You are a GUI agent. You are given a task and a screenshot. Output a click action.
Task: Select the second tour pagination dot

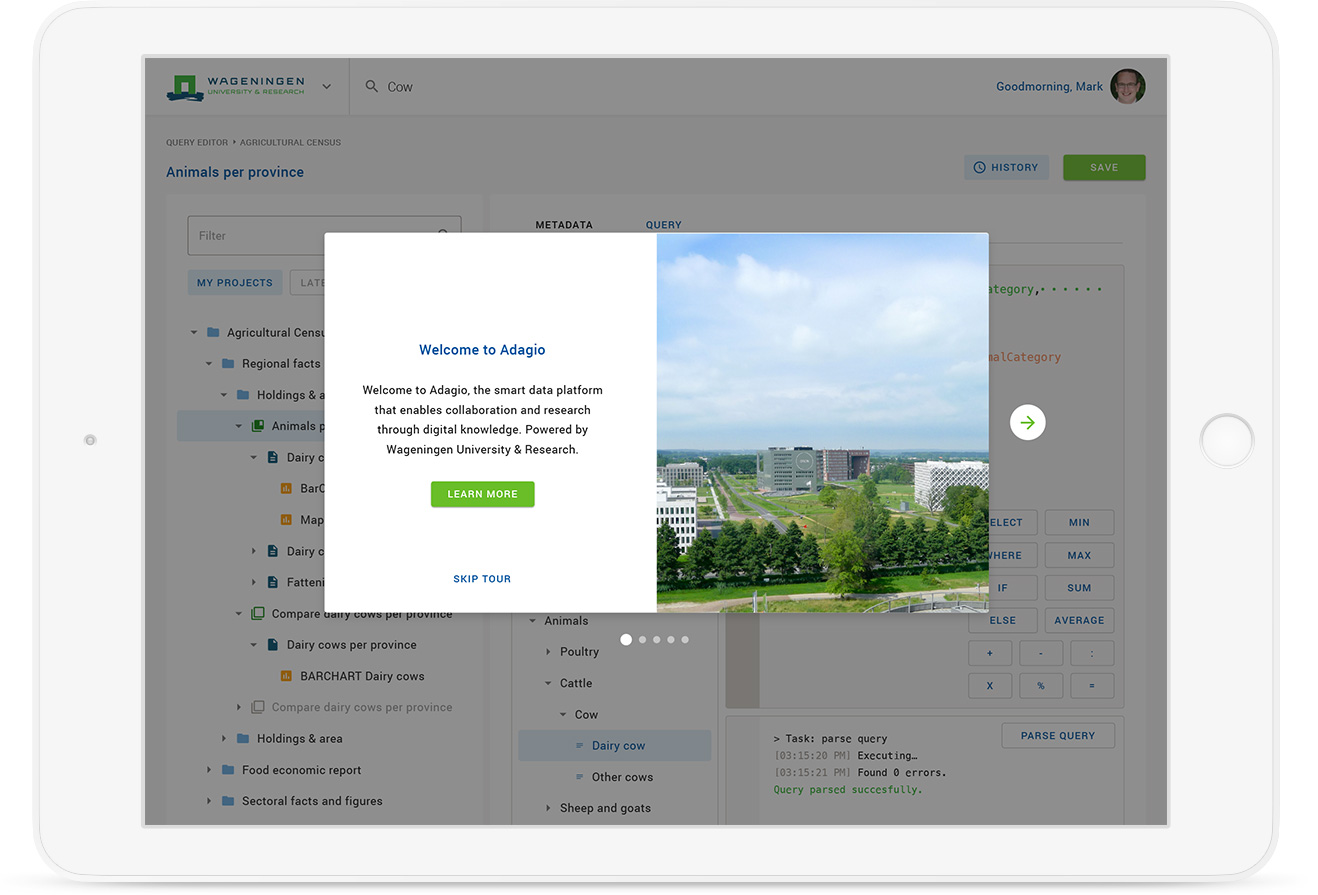click(x=642, y=639)
